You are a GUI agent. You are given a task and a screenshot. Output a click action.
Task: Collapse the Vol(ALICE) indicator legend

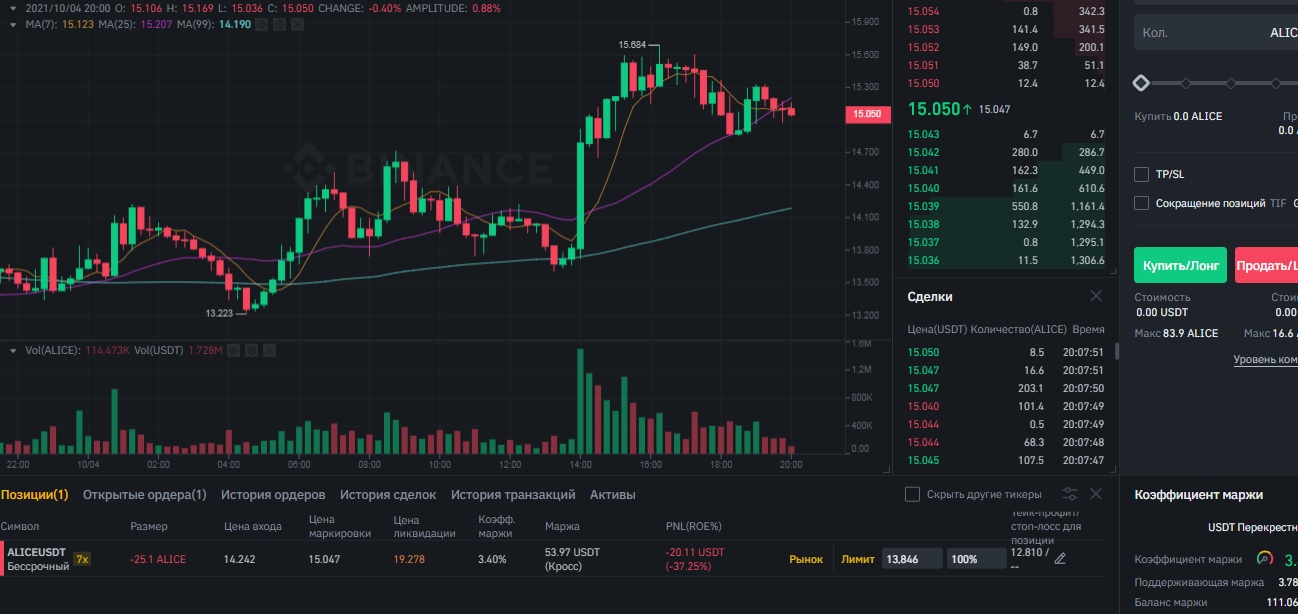coord(12,351)
